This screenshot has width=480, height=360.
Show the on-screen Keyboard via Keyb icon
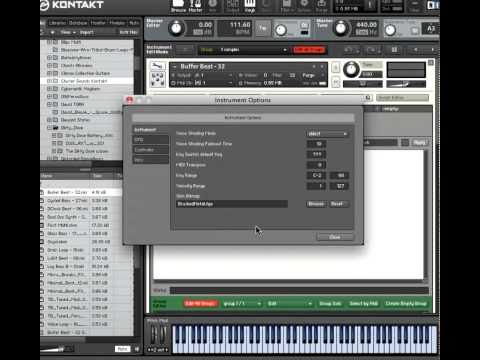pyautogui.click(x=250, y=5)
